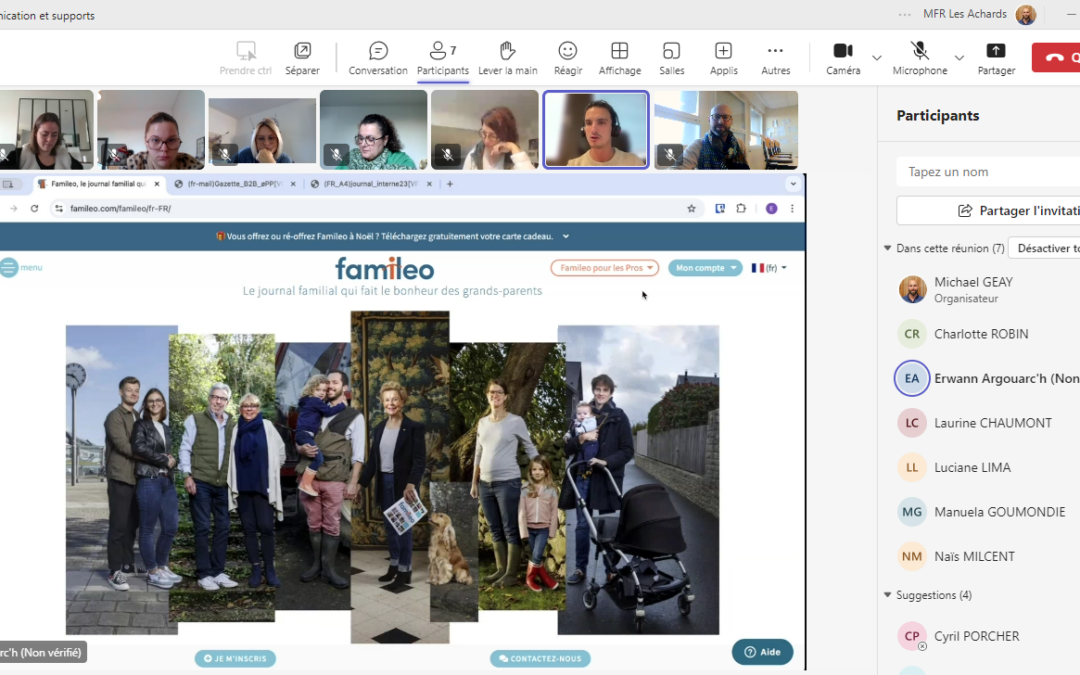Hang up with the red leave button
This screenshot has width=1080, height=675.
point(1056,58)
